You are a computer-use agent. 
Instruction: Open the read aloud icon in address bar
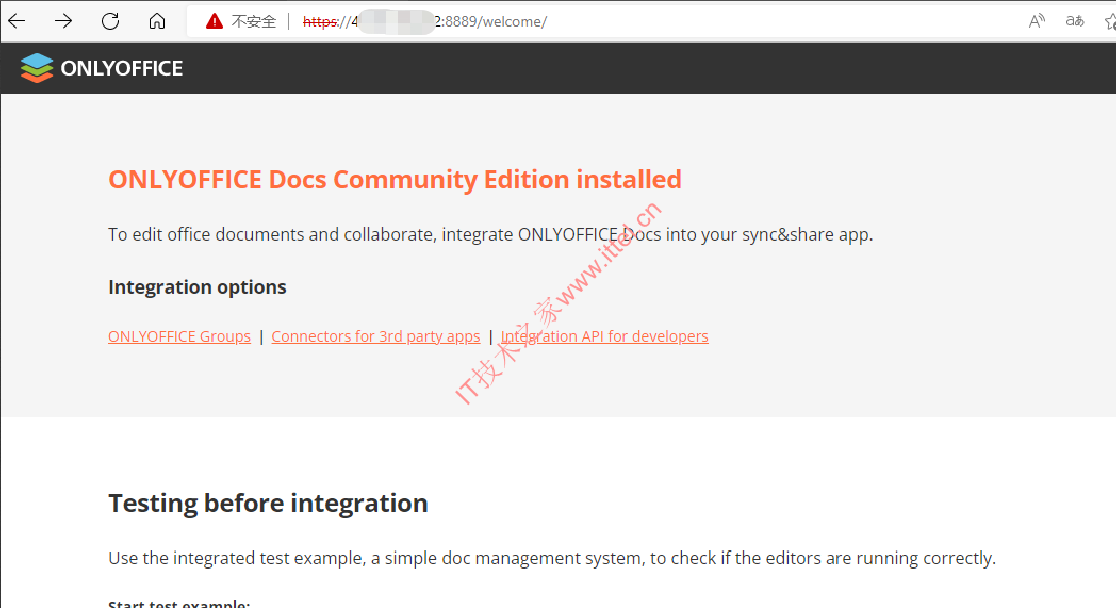(1036, 21)
